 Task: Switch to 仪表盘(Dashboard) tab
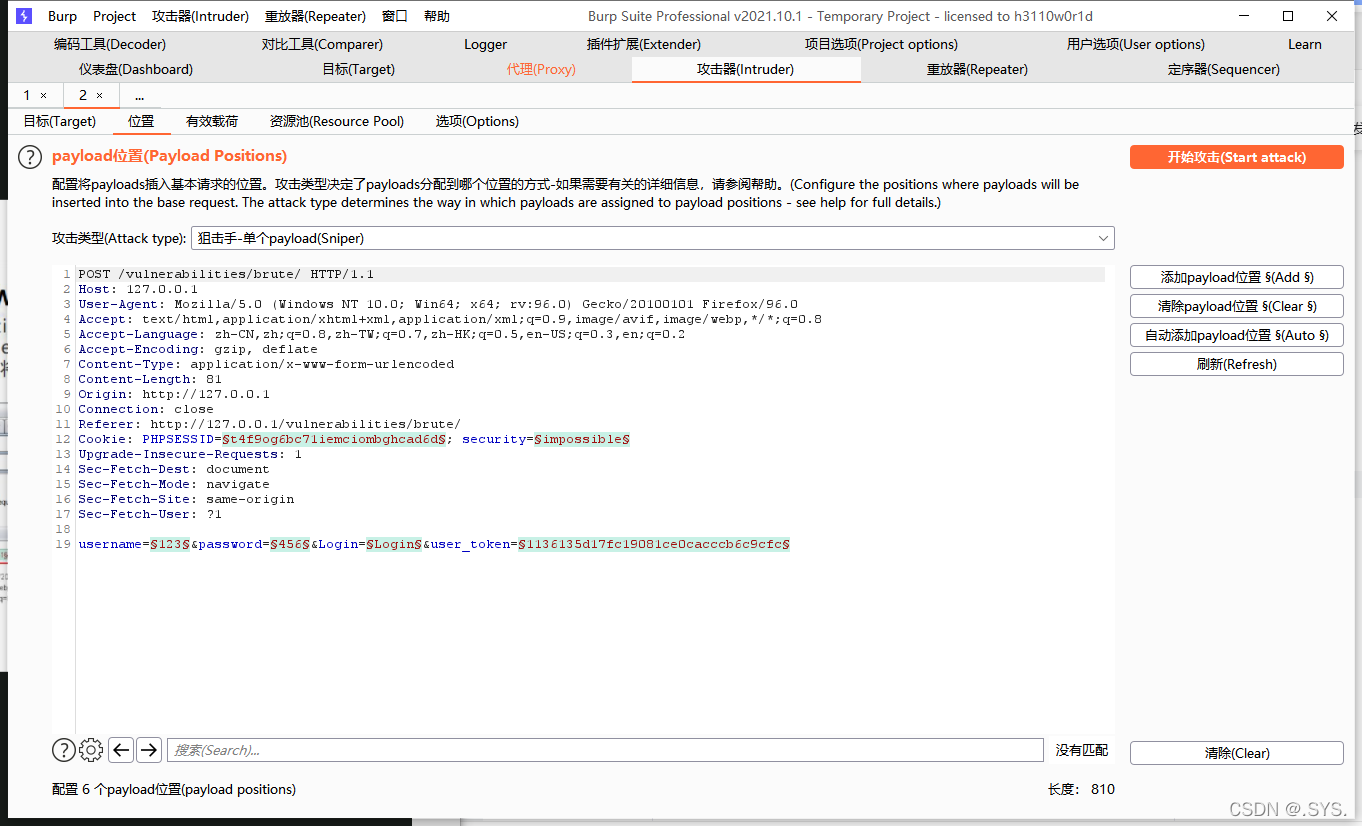coord(136,69)
